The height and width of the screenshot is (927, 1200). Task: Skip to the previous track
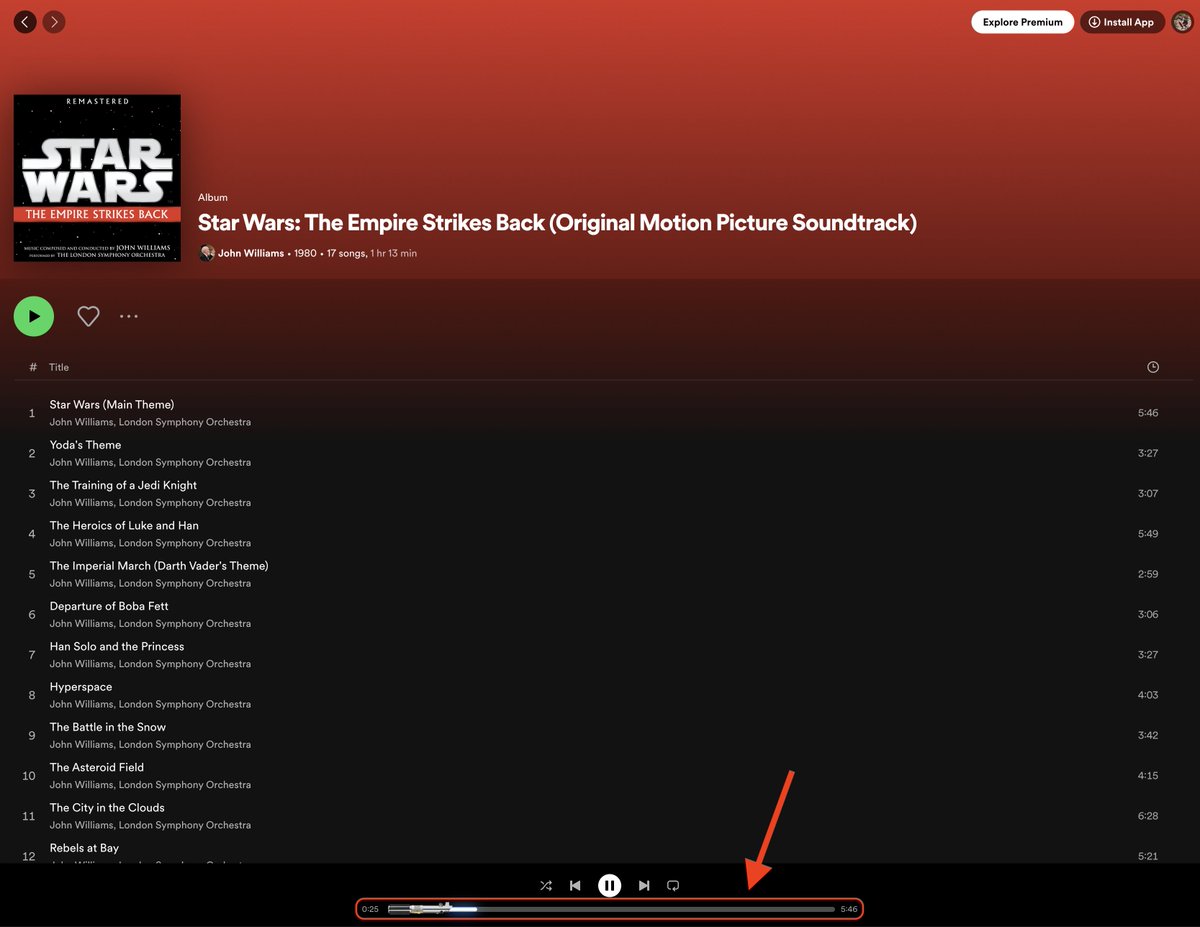coord(575,885)
